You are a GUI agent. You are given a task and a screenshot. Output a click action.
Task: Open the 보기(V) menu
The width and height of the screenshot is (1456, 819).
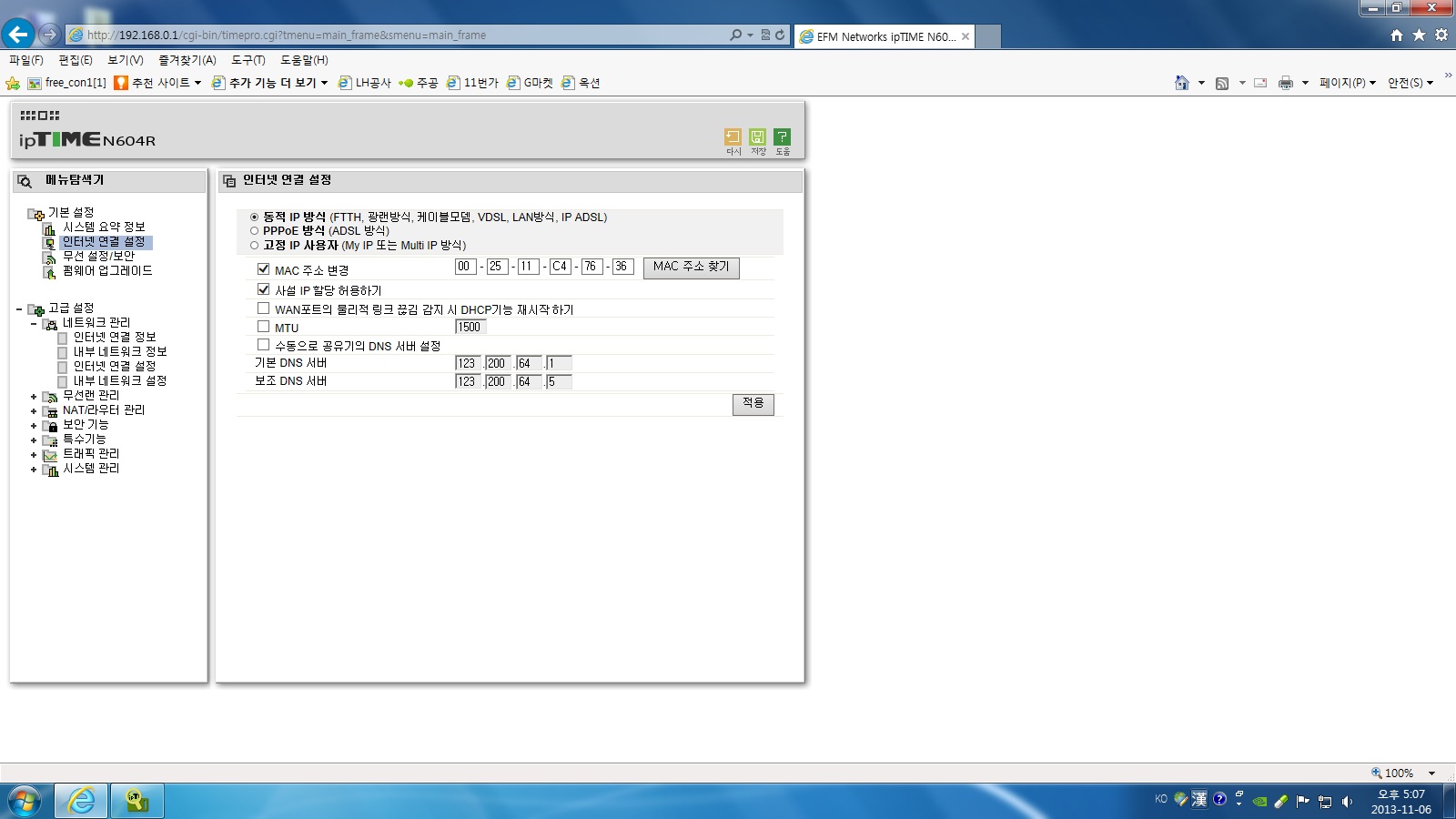[126, 60]
